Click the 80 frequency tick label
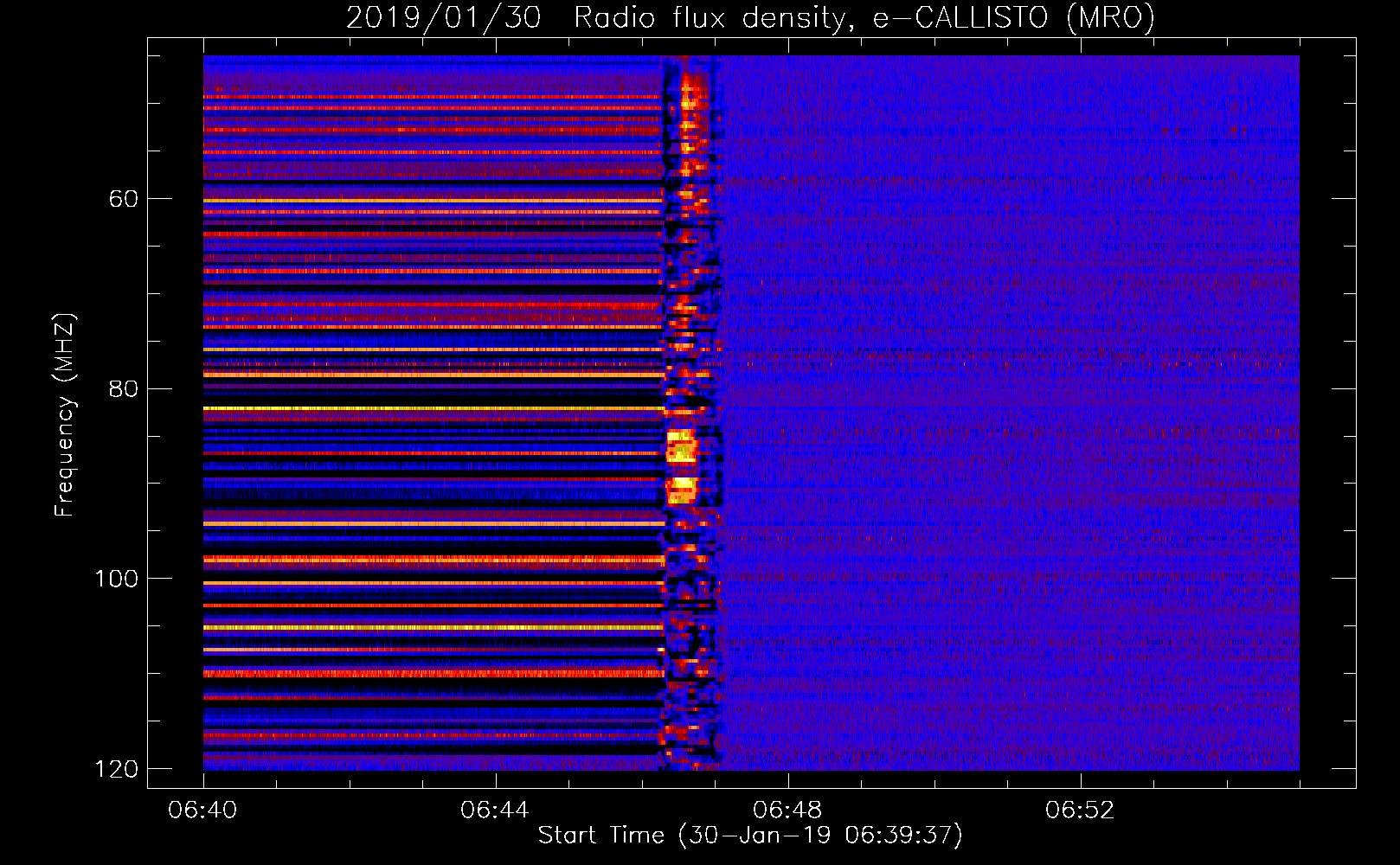The width and height of the screenshot is (1400, 865). 124,388
